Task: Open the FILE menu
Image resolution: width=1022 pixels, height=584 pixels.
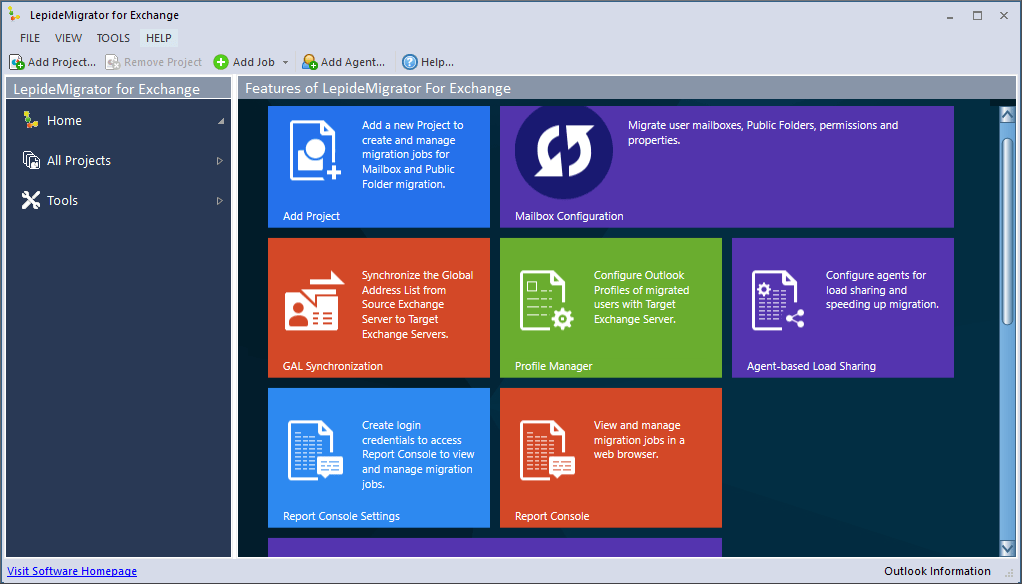Action: (30, 38)
